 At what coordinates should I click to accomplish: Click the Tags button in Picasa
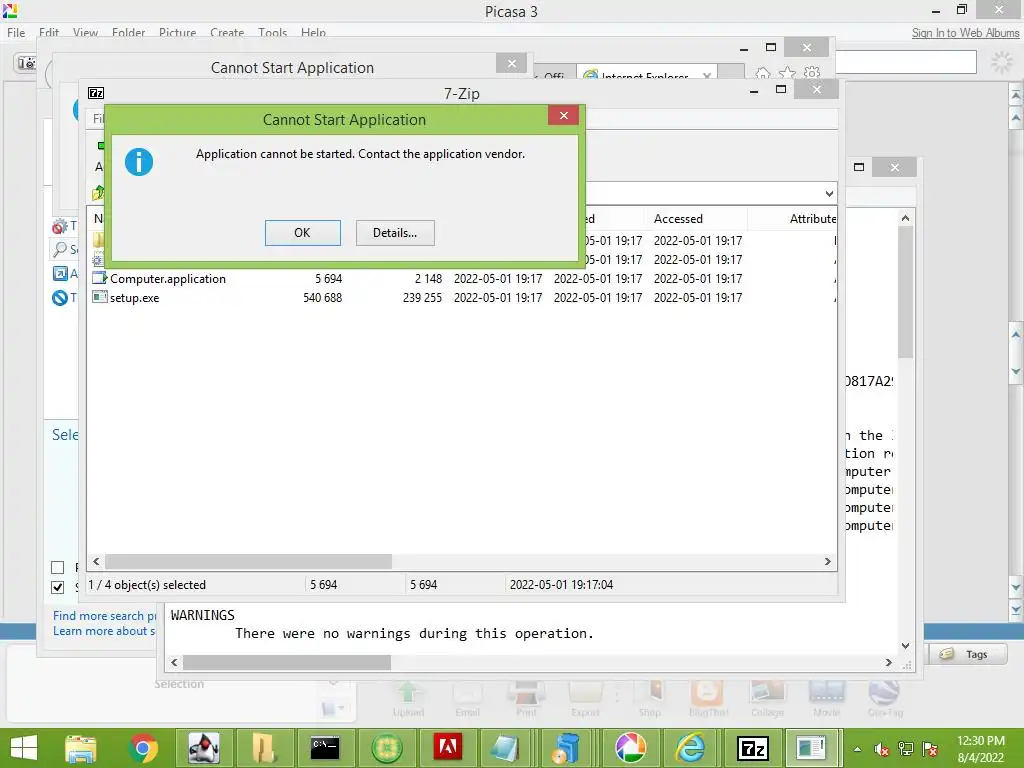(x=968, y=654)
